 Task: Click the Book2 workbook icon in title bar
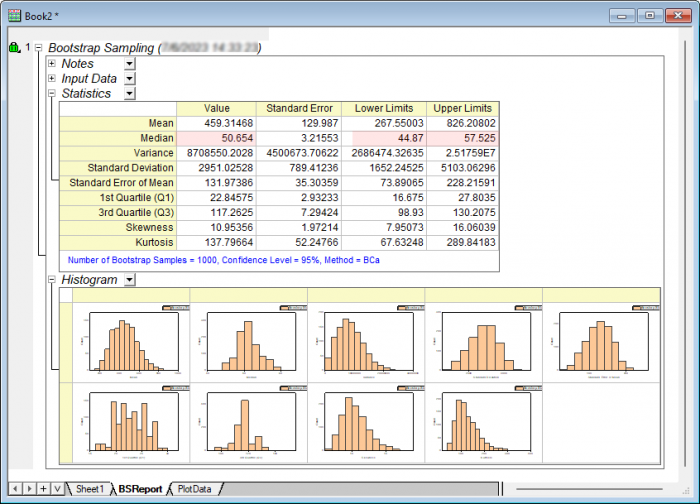pyautogui.click(x=14, y=15)
